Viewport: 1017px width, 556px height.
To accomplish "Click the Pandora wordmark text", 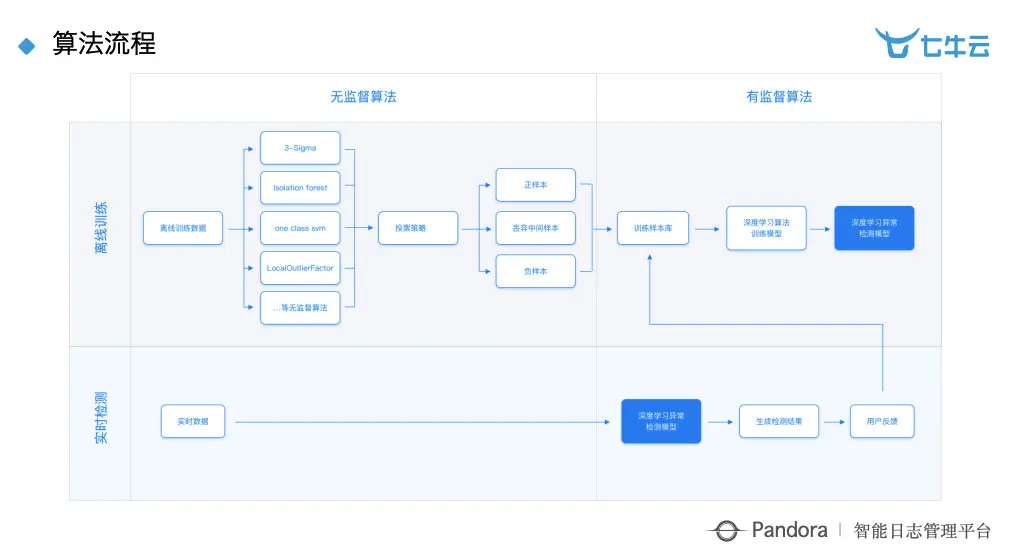I will point(789,530).
